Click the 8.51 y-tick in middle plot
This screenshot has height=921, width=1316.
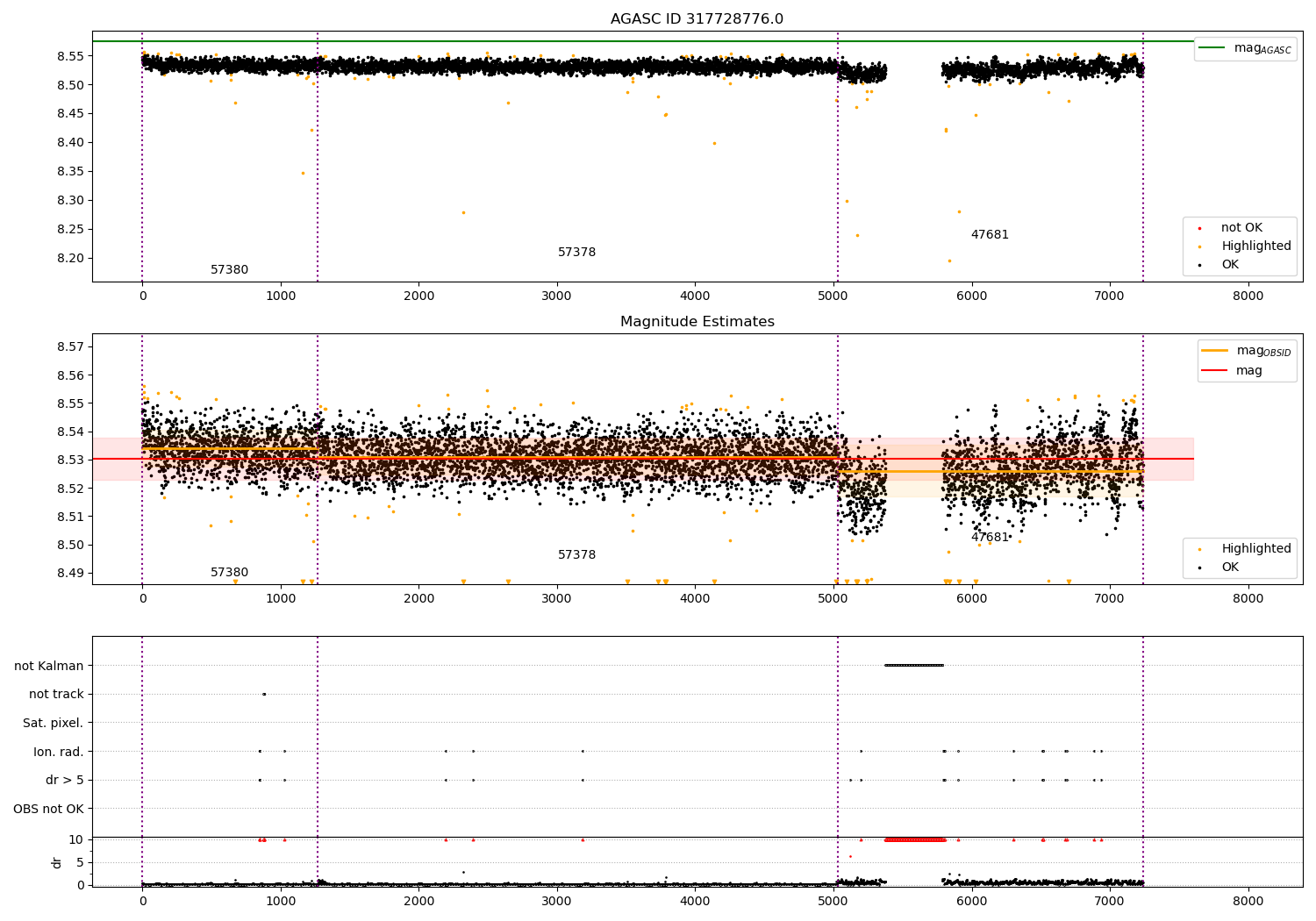tap(70, 518)
